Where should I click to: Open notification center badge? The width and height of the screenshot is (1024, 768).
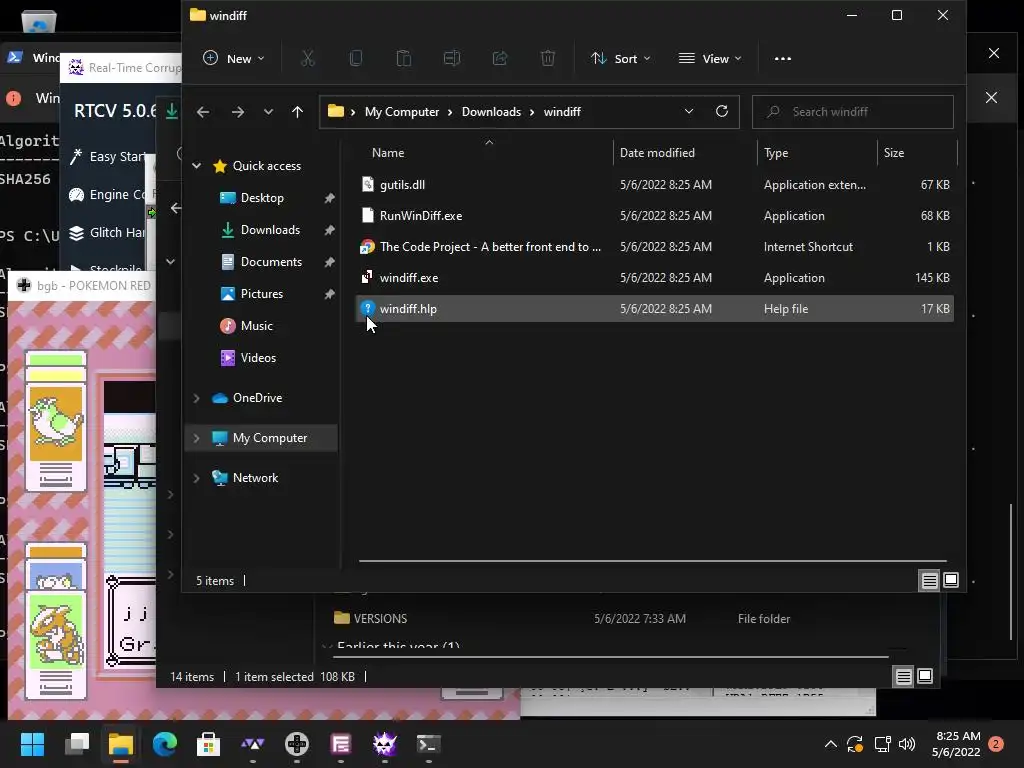996,744
